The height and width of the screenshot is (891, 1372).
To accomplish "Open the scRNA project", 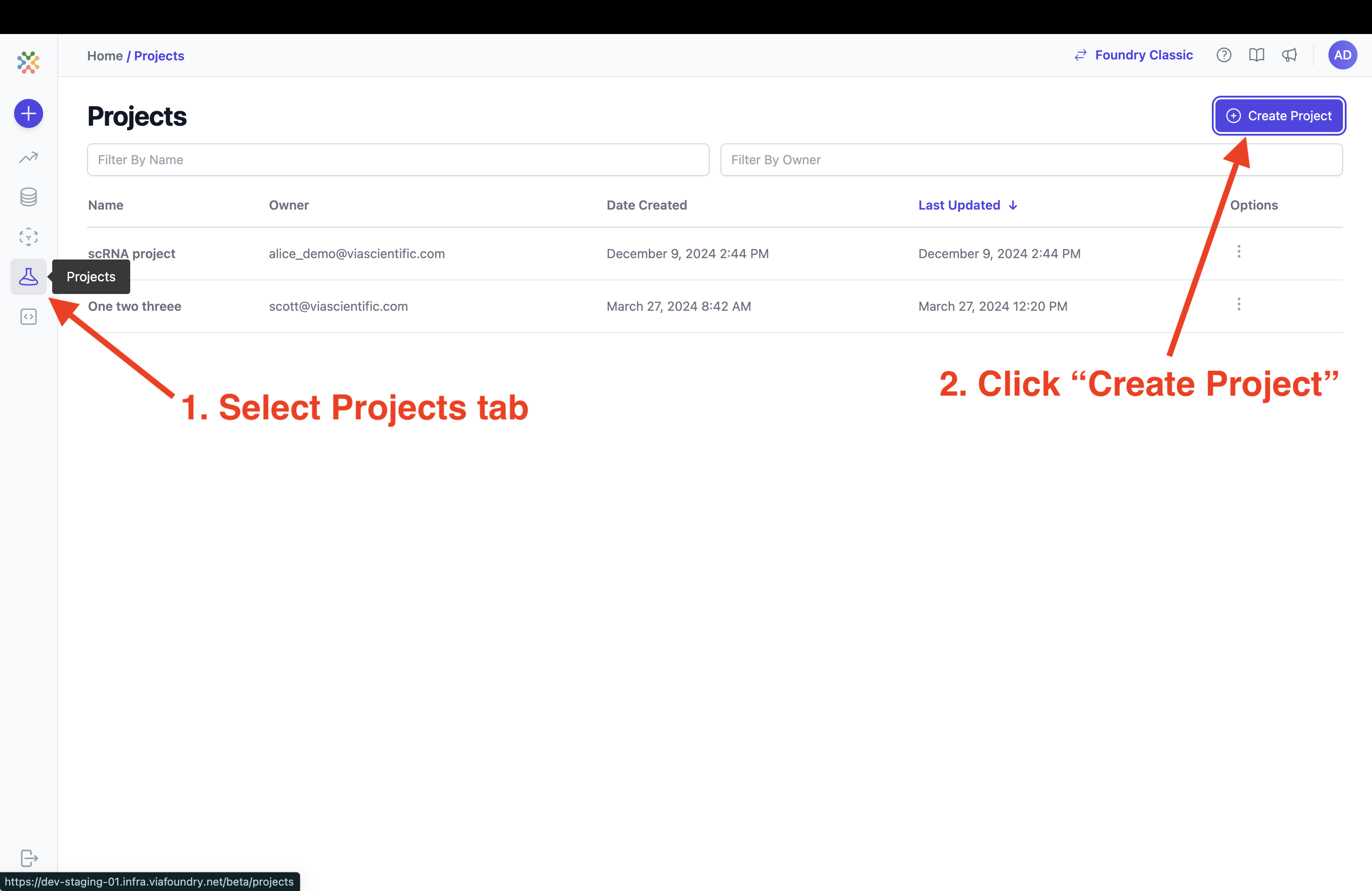I will point(132,254).
